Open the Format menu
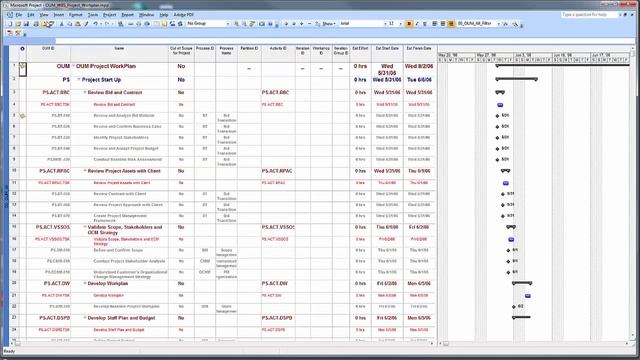The image size is (640, 360). 76,15
